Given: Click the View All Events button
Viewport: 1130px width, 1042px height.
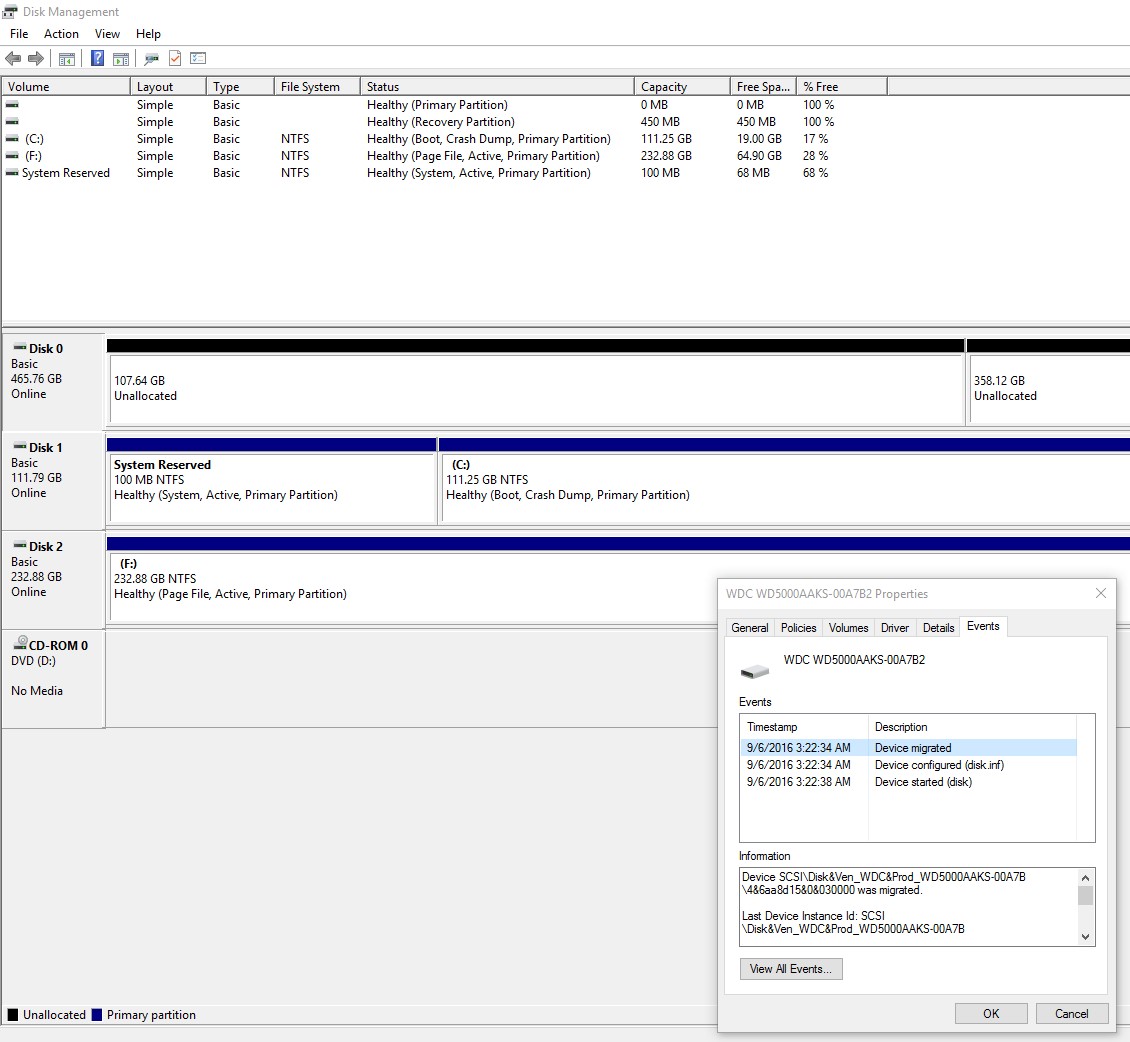Looking at the screenshot, I should tap(790, 969).
